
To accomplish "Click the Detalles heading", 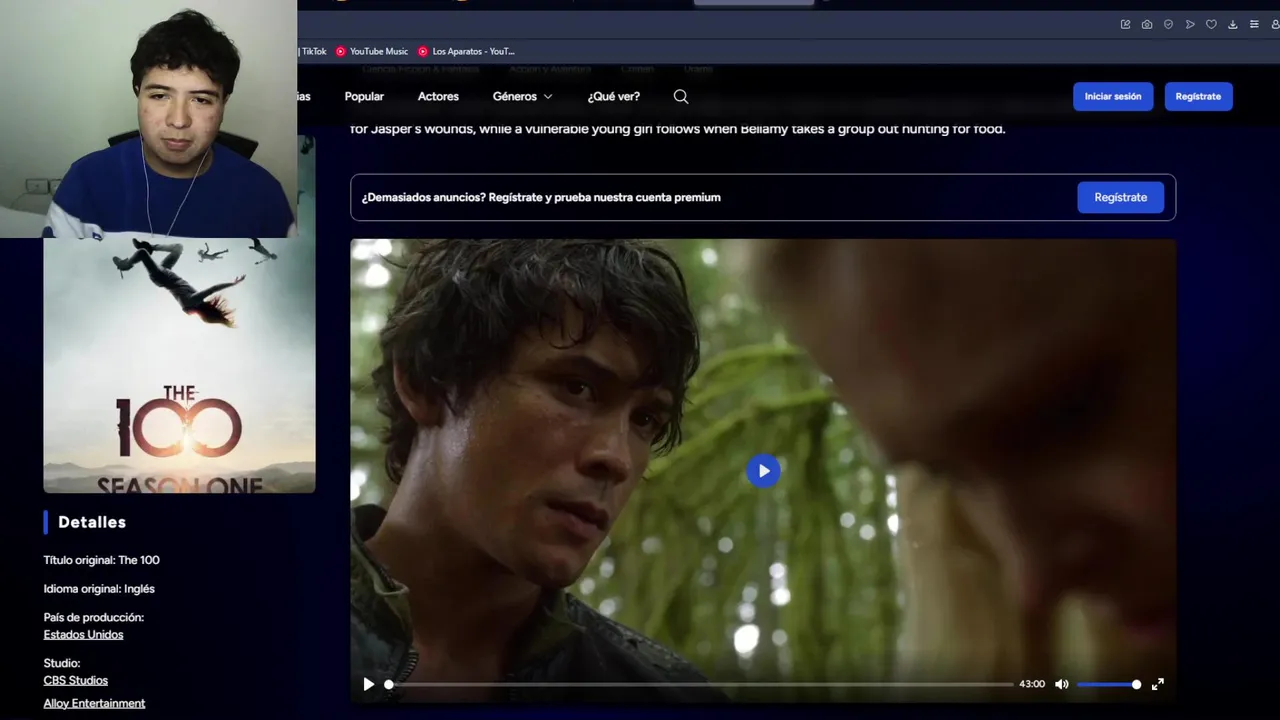I will click(92, 522).
